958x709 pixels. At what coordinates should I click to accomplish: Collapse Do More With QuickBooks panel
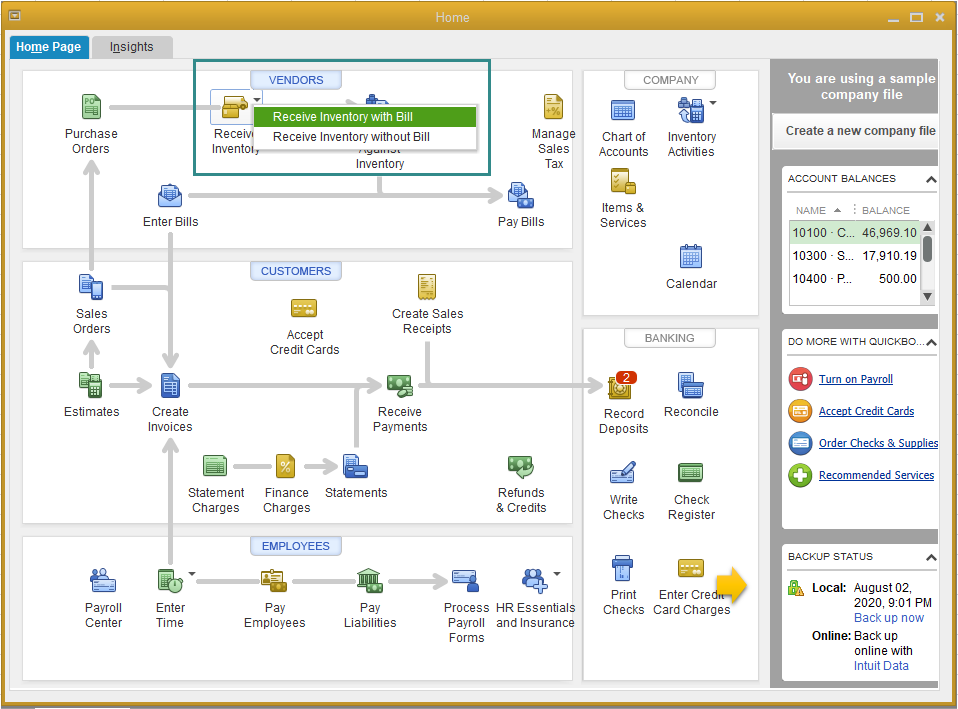point(931,342)
